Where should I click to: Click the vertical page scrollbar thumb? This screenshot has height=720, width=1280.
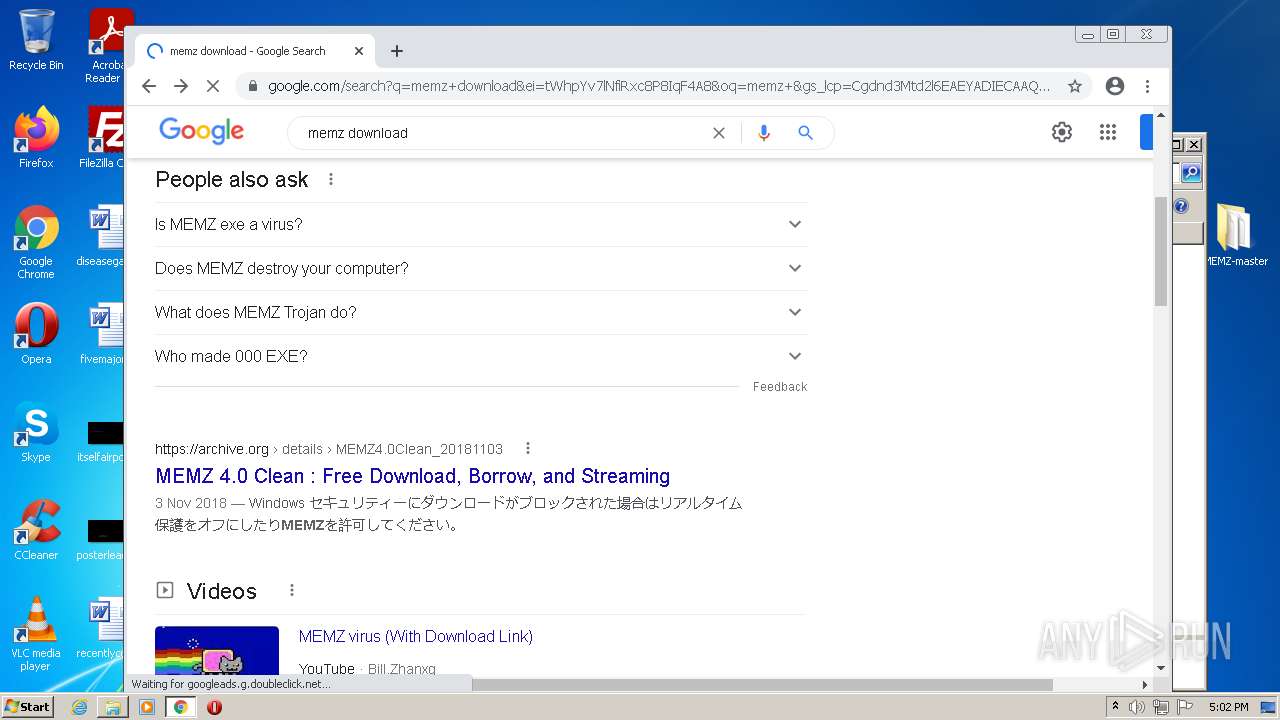[x=1160, y=251]
